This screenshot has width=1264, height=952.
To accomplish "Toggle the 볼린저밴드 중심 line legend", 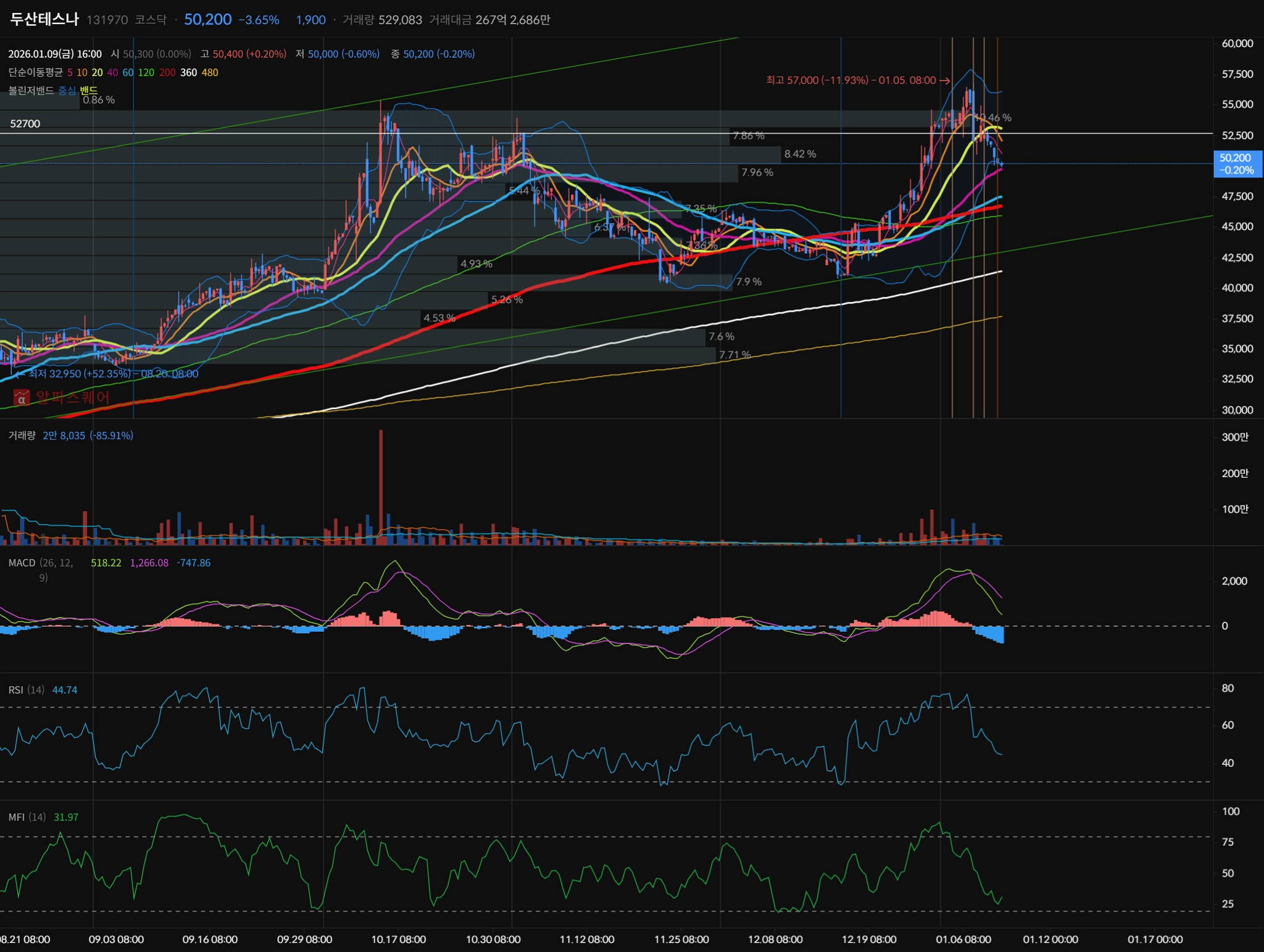I will [x=67, y=91].
